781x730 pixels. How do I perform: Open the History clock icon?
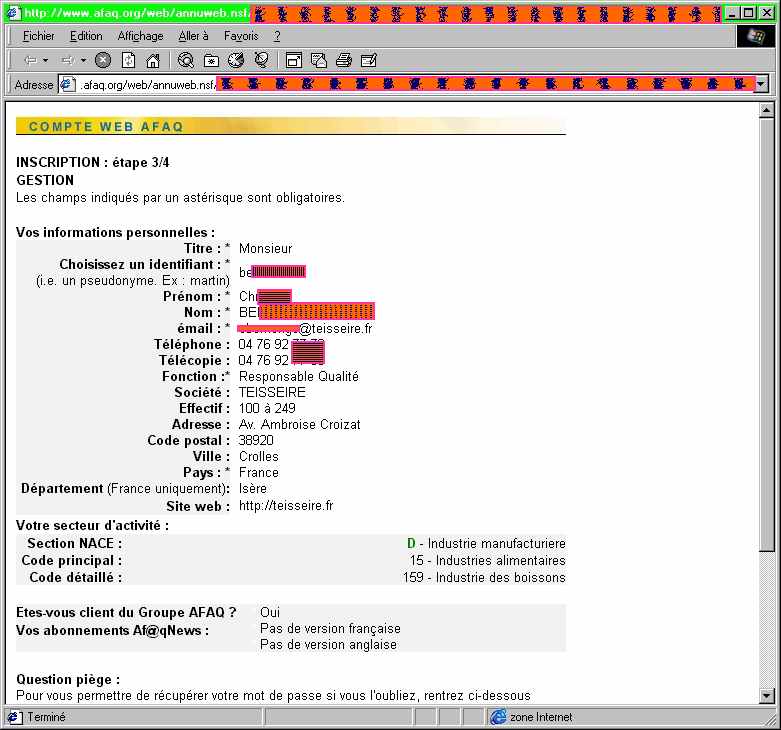[236, 61]
